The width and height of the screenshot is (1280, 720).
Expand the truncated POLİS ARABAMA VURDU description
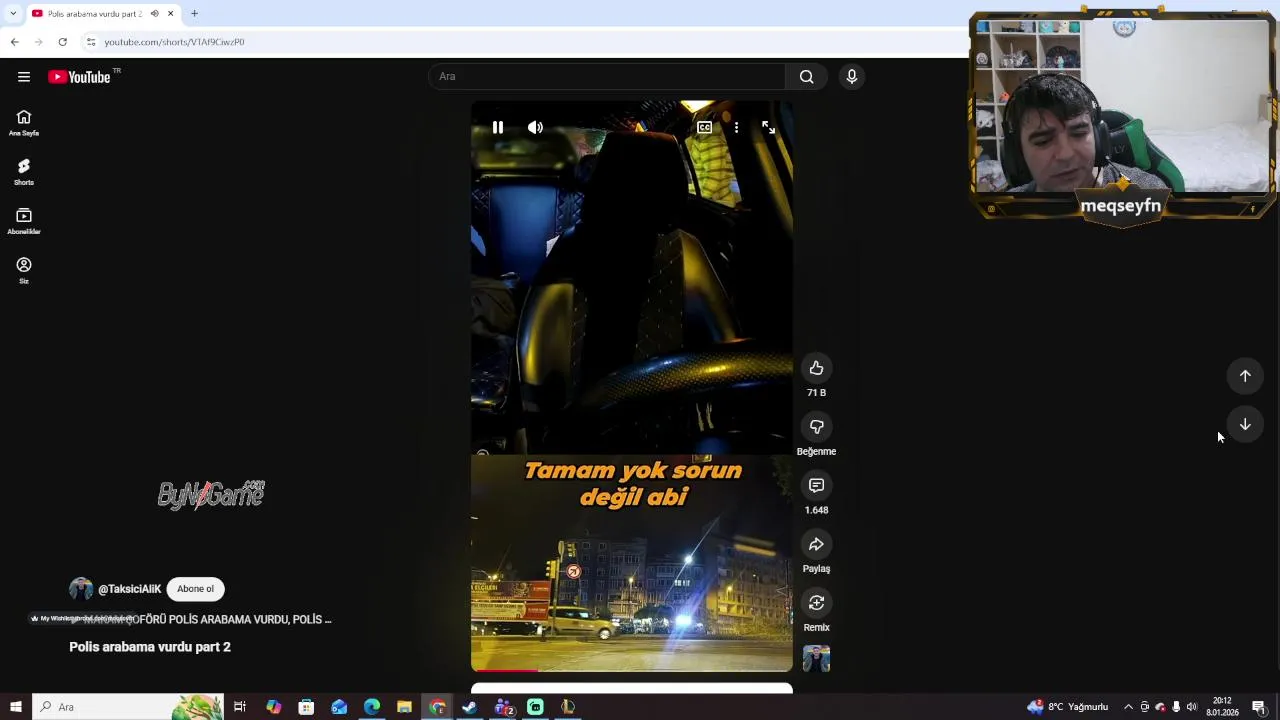pyautogui.click(x=200, y=619)
